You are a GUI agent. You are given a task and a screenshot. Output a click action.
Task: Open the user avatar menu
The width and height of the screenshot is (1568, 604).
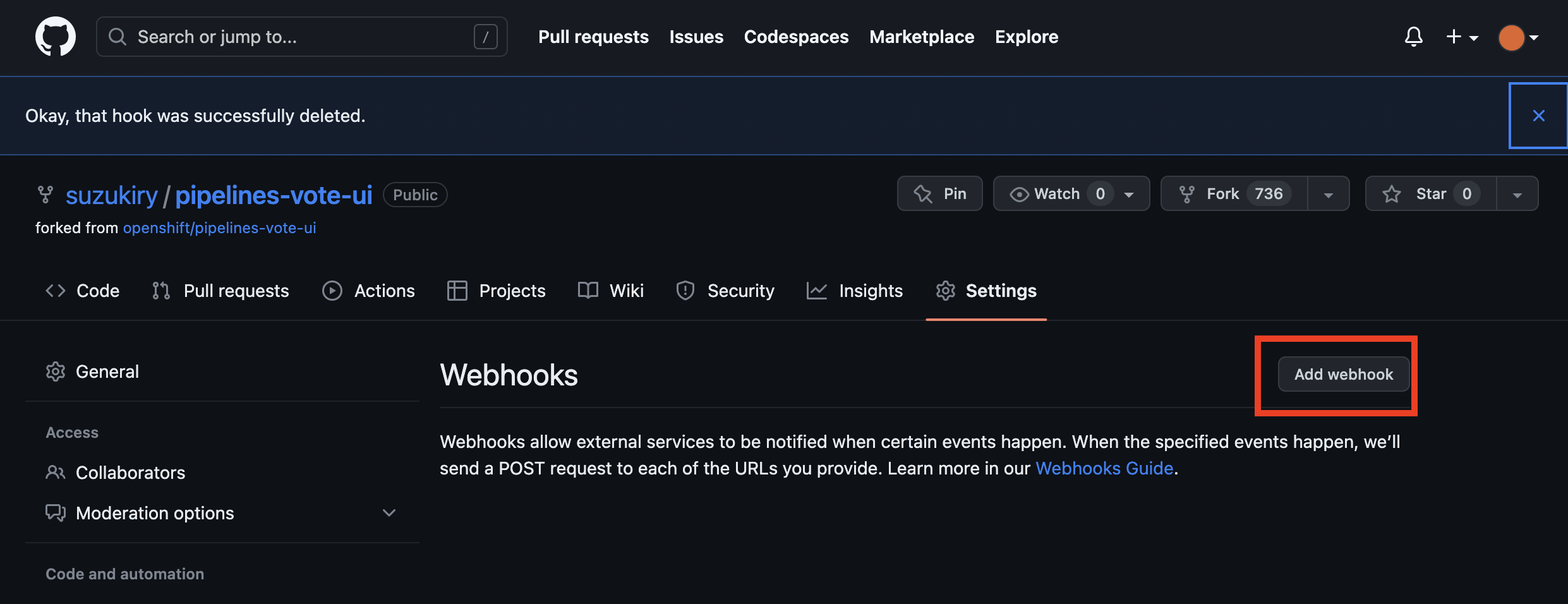(x=1519, y=37)
